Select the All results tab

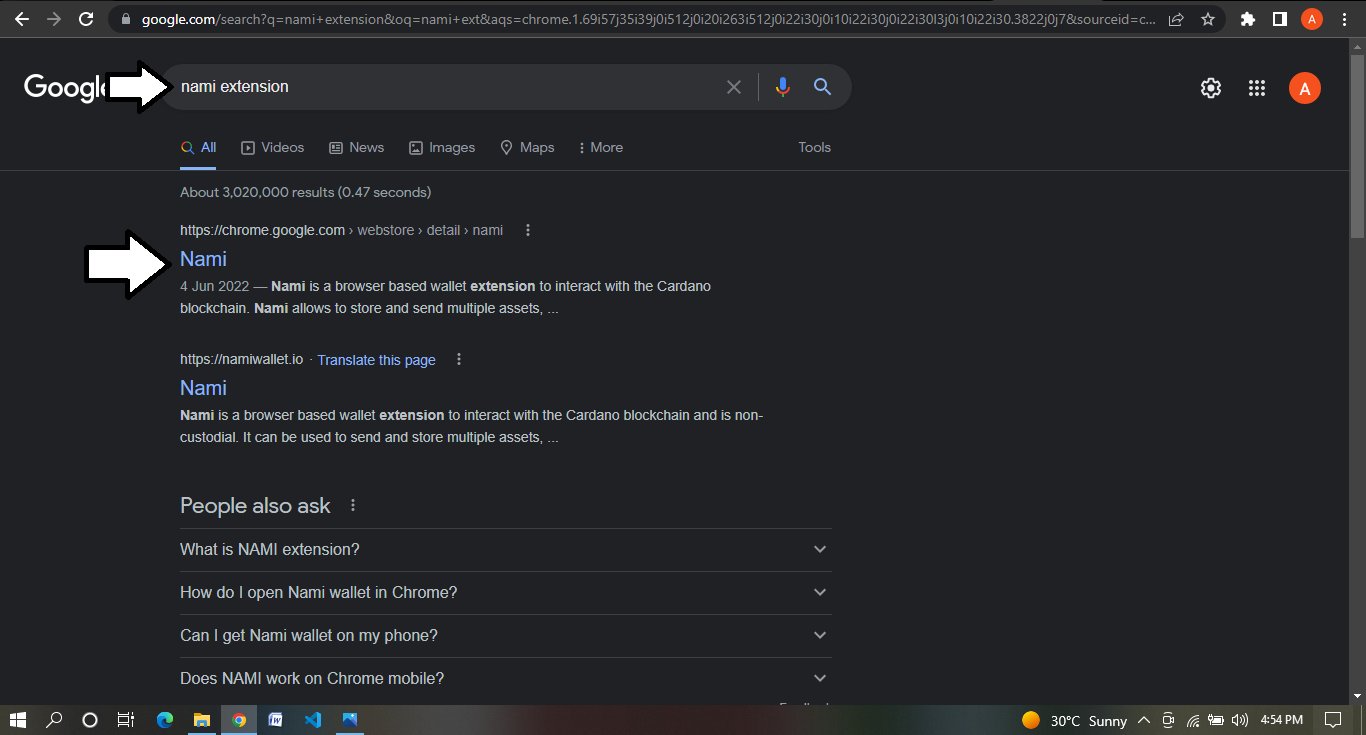[198, 147]
